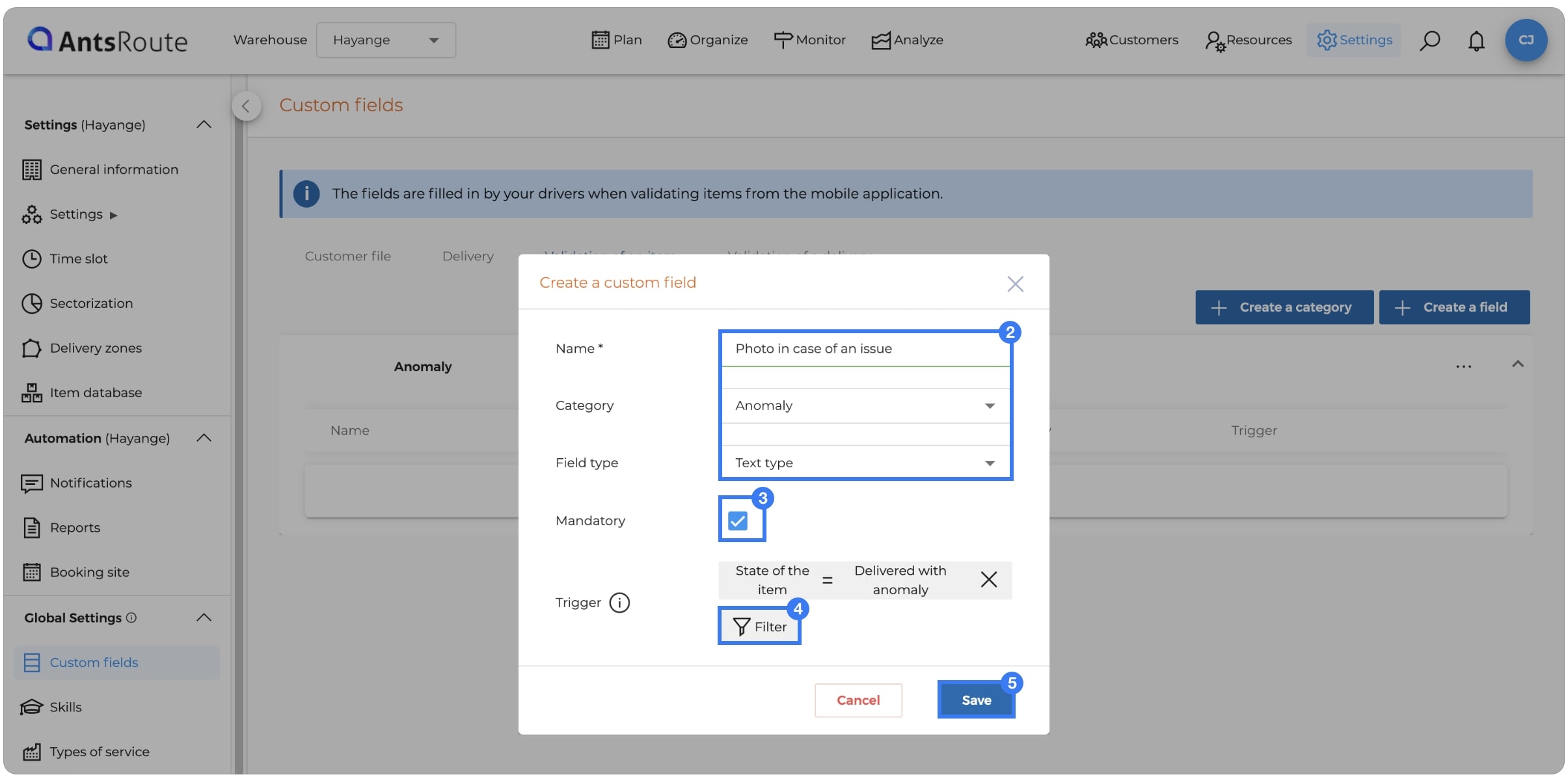Open the Field type dropdown
Image resolution: width=1568 pixels, height=781 pixels.
tap(866, 463)
